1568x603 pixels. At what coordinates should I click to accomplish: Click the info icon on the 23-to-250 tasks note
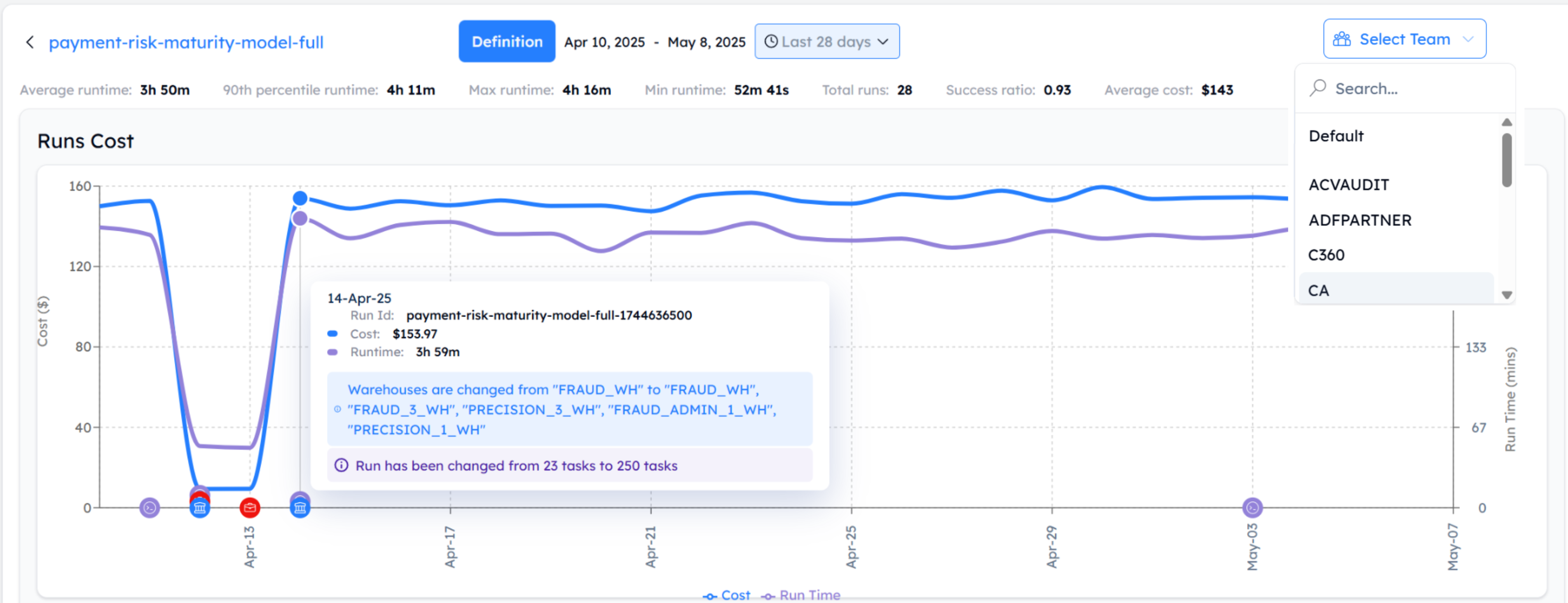pyautogui.click(x=342, y=465)
